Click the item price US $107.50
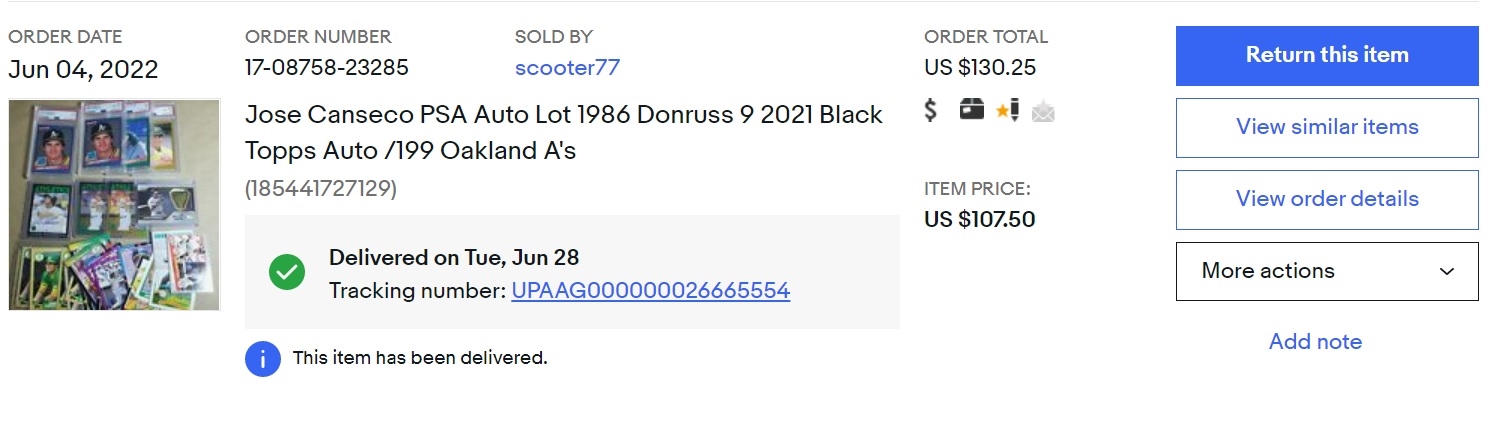The width and height of the screenshot is (1506, 425). click(x=980, y=219)
